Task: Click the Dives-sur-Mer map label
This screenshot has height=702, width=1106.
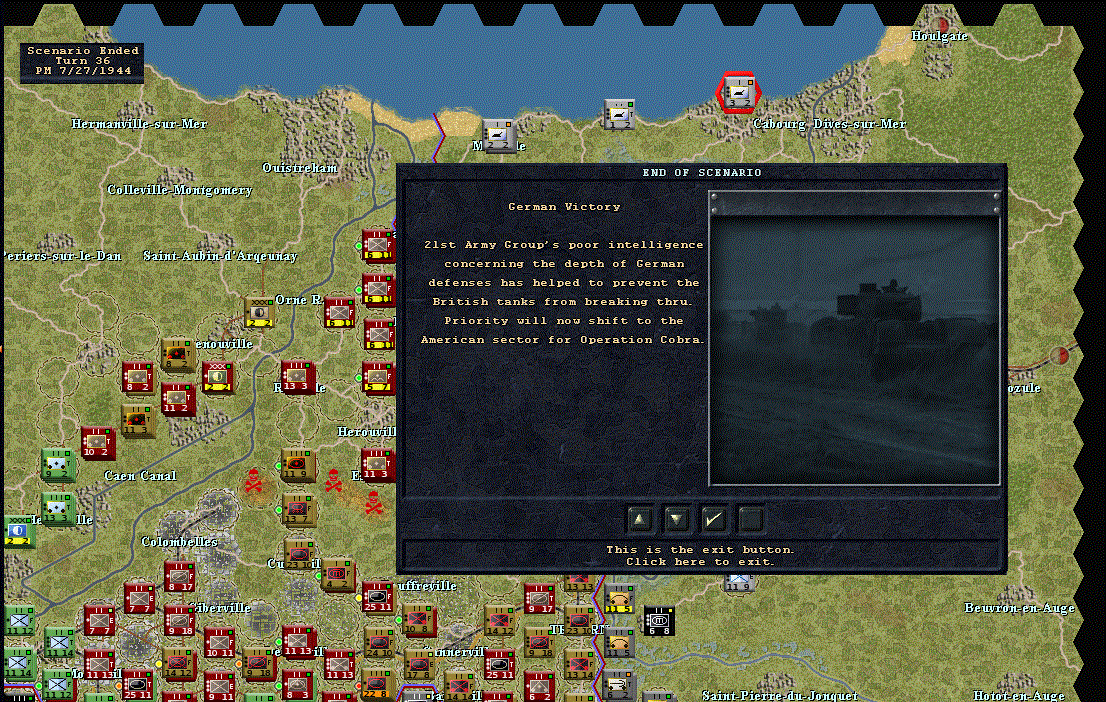Action: (x=859, y=124)
